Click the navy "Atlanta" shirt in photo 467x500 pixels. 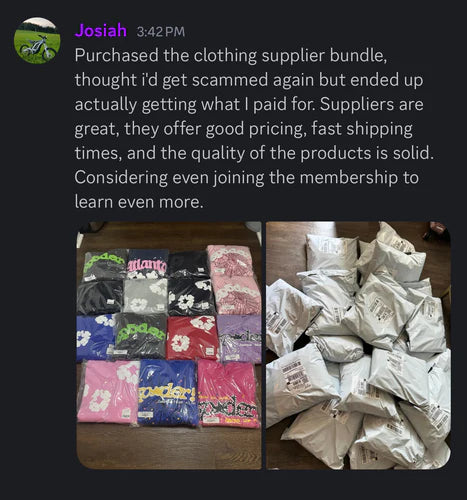147,265
